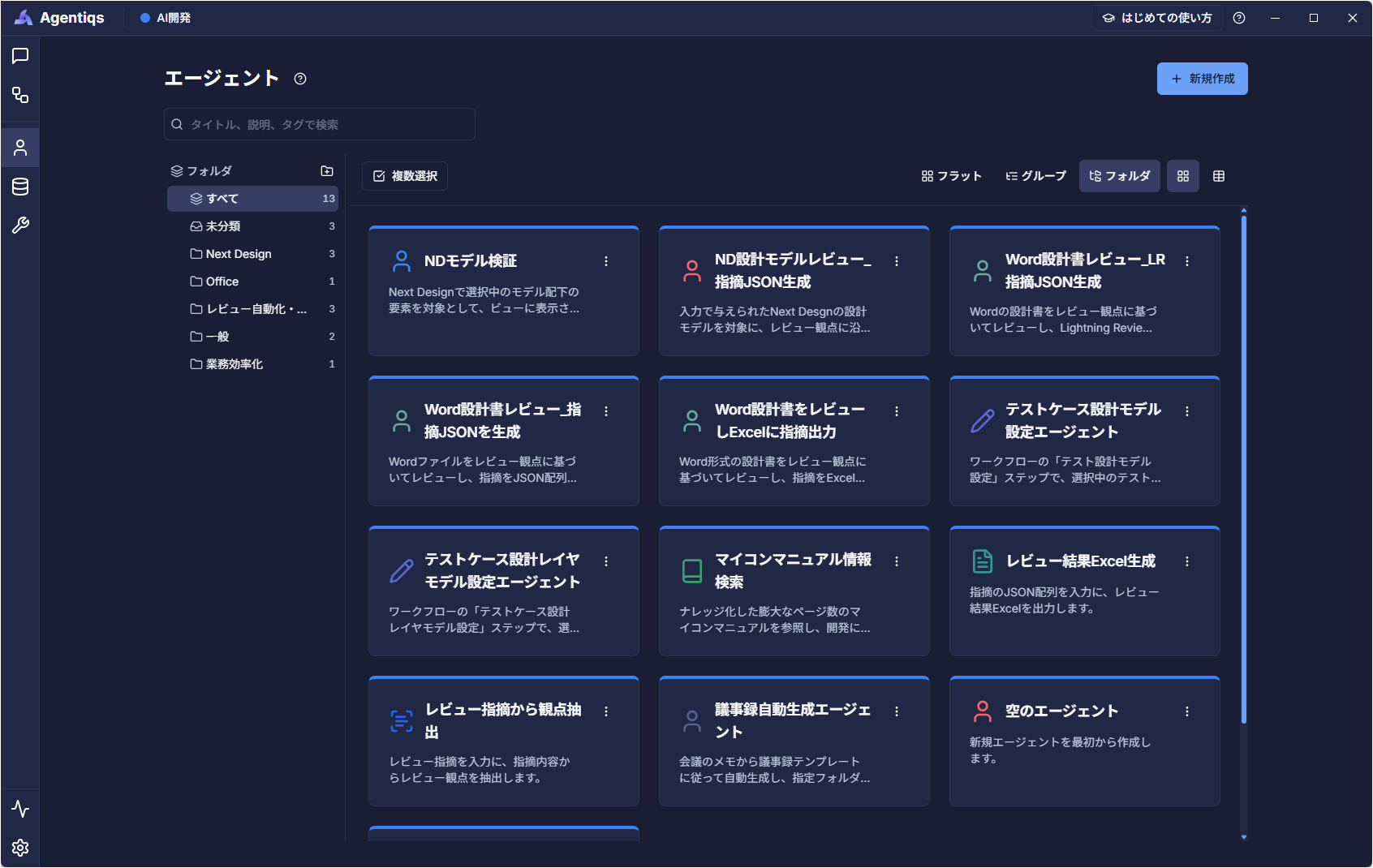The height and width of the screenshot is (868, 1373).
Task: Click the agent search input field
Action: click(x=320, y=124)
